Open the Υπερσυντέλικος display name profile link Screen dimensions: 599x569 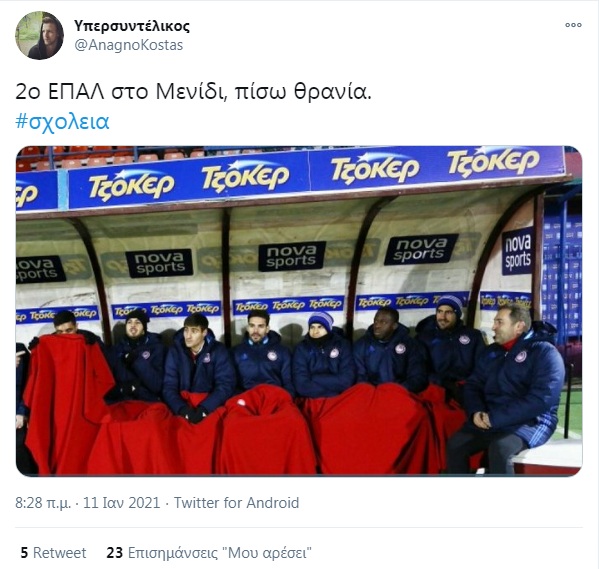coord(132,26)
